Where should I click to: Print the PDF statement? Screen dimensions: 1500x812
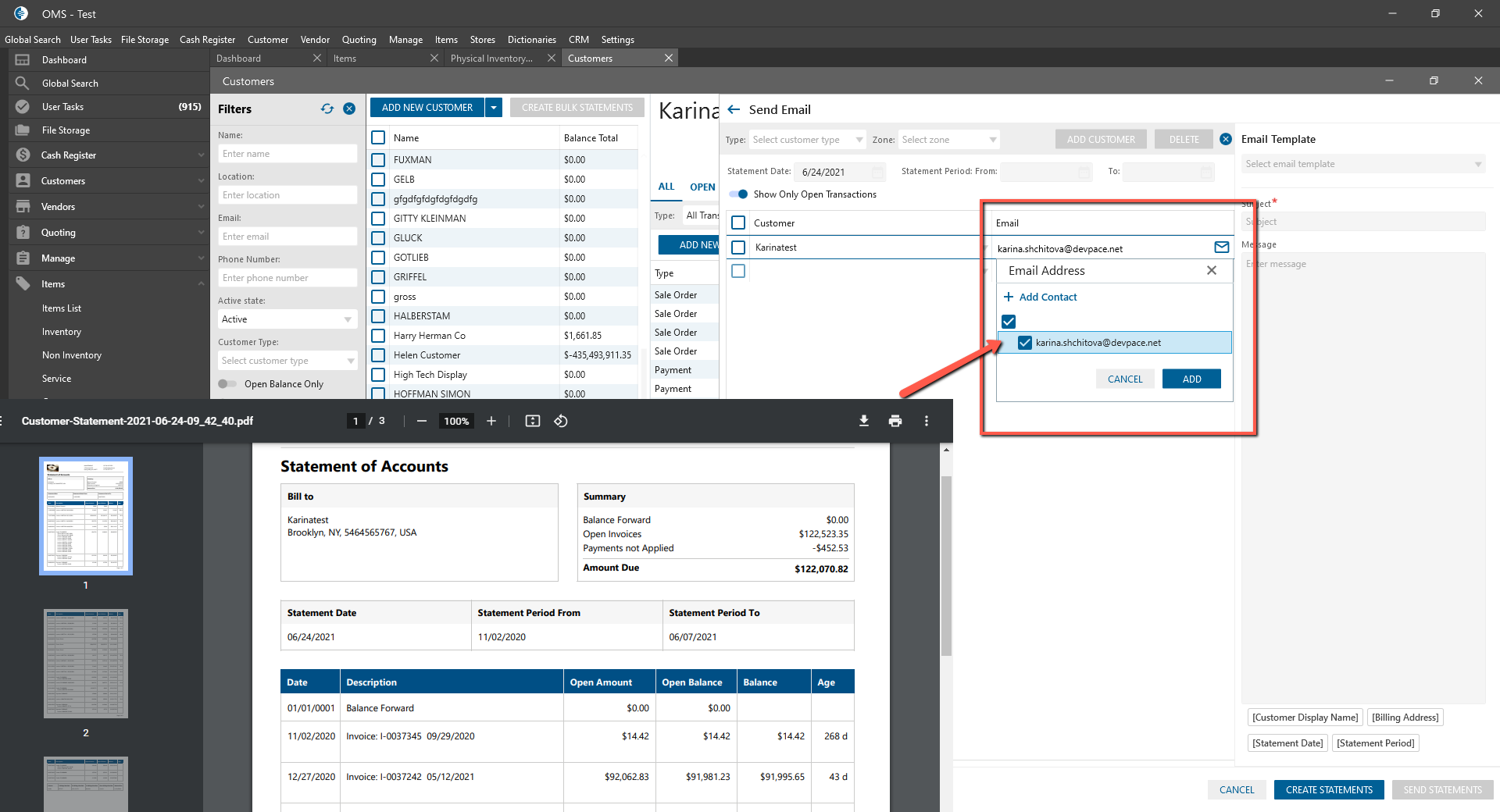pos(895,421)
